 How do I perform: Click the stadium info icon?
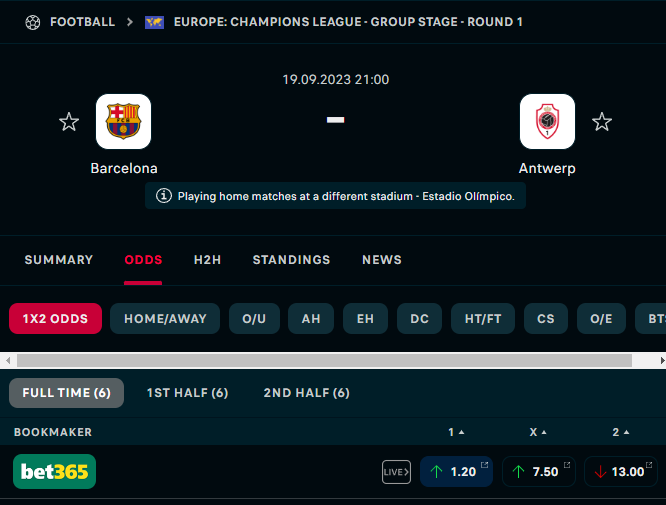tap(164, 196)
